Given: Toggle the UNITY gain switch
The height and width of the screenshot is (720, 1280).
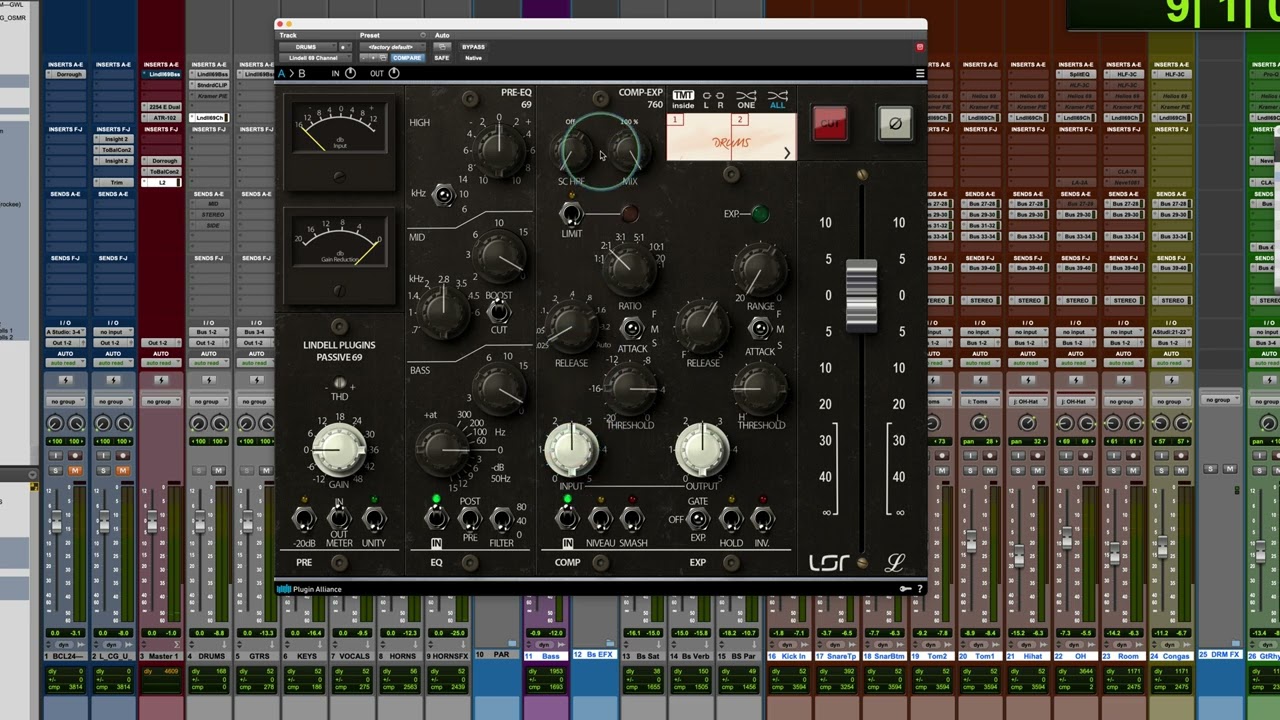Looking at the screenshot, I should coord(374,518).
